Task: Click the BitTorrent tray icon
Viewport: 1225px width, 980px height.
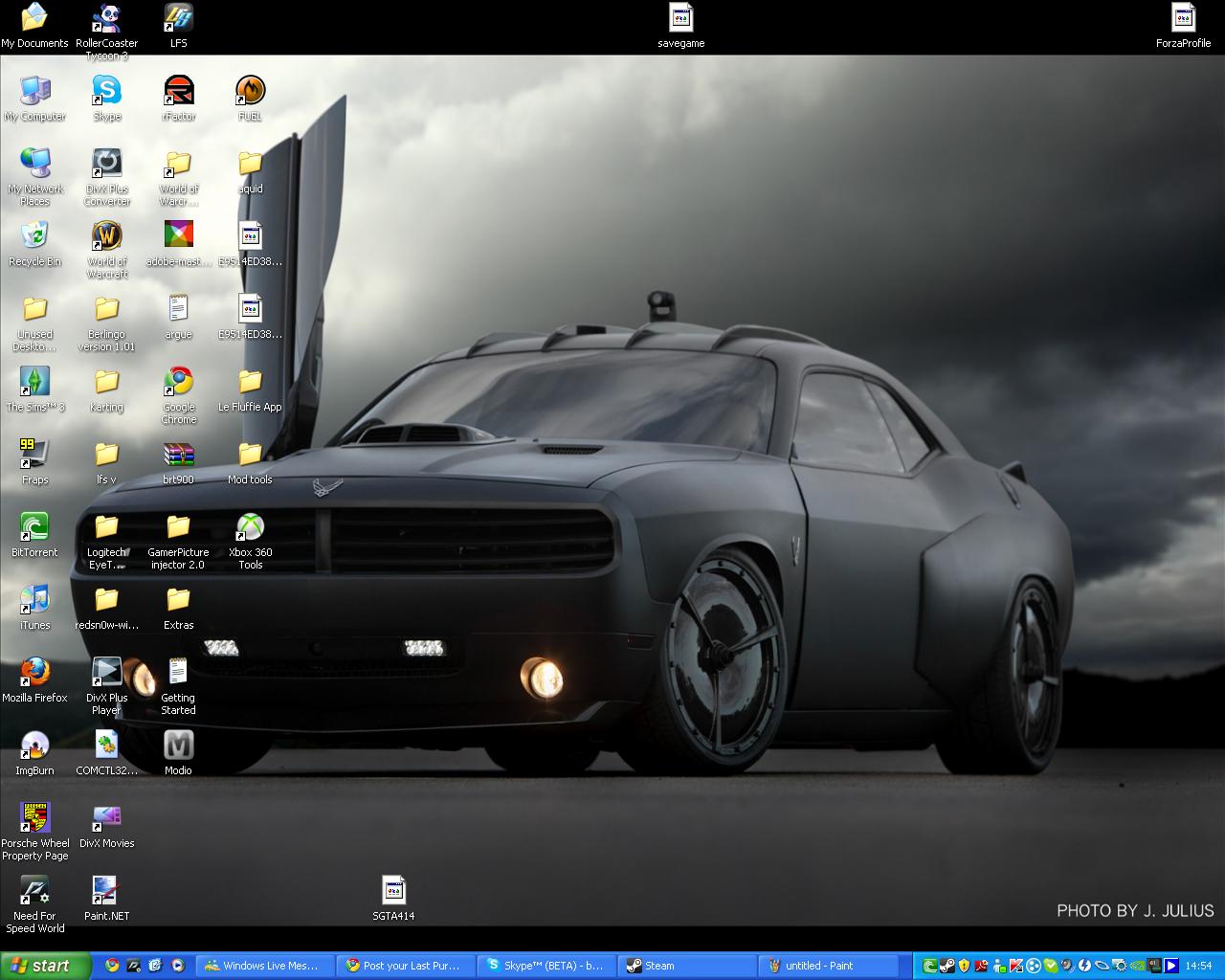Action: (x=929, y=966)
